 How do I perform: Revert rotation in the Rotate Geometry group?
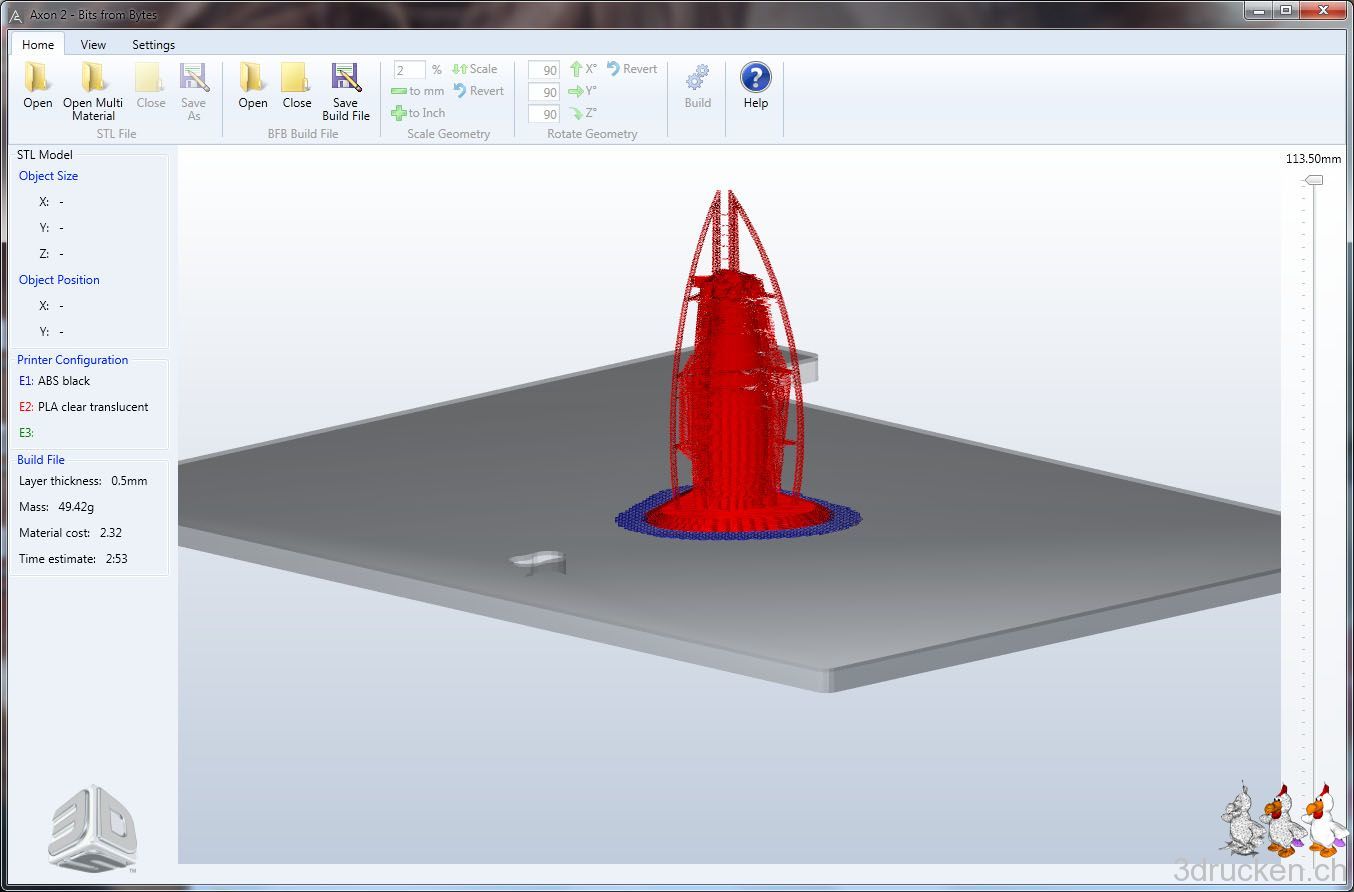[632, 69]
